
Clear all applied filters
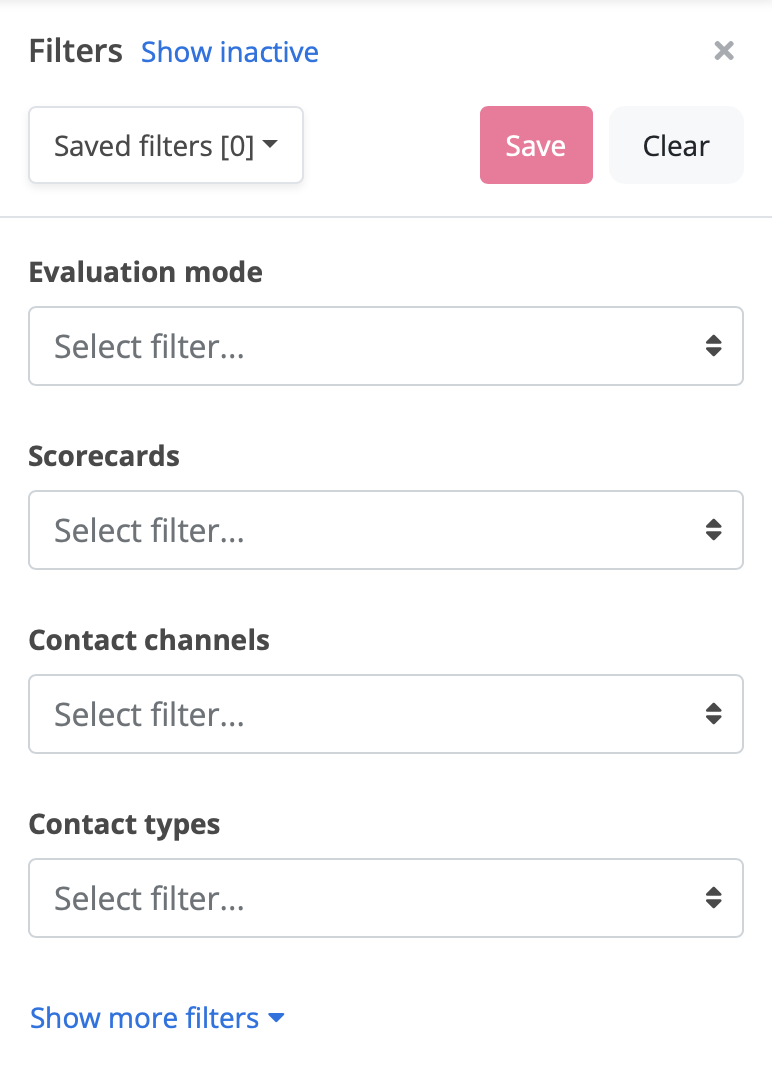(x=676, y=146)
